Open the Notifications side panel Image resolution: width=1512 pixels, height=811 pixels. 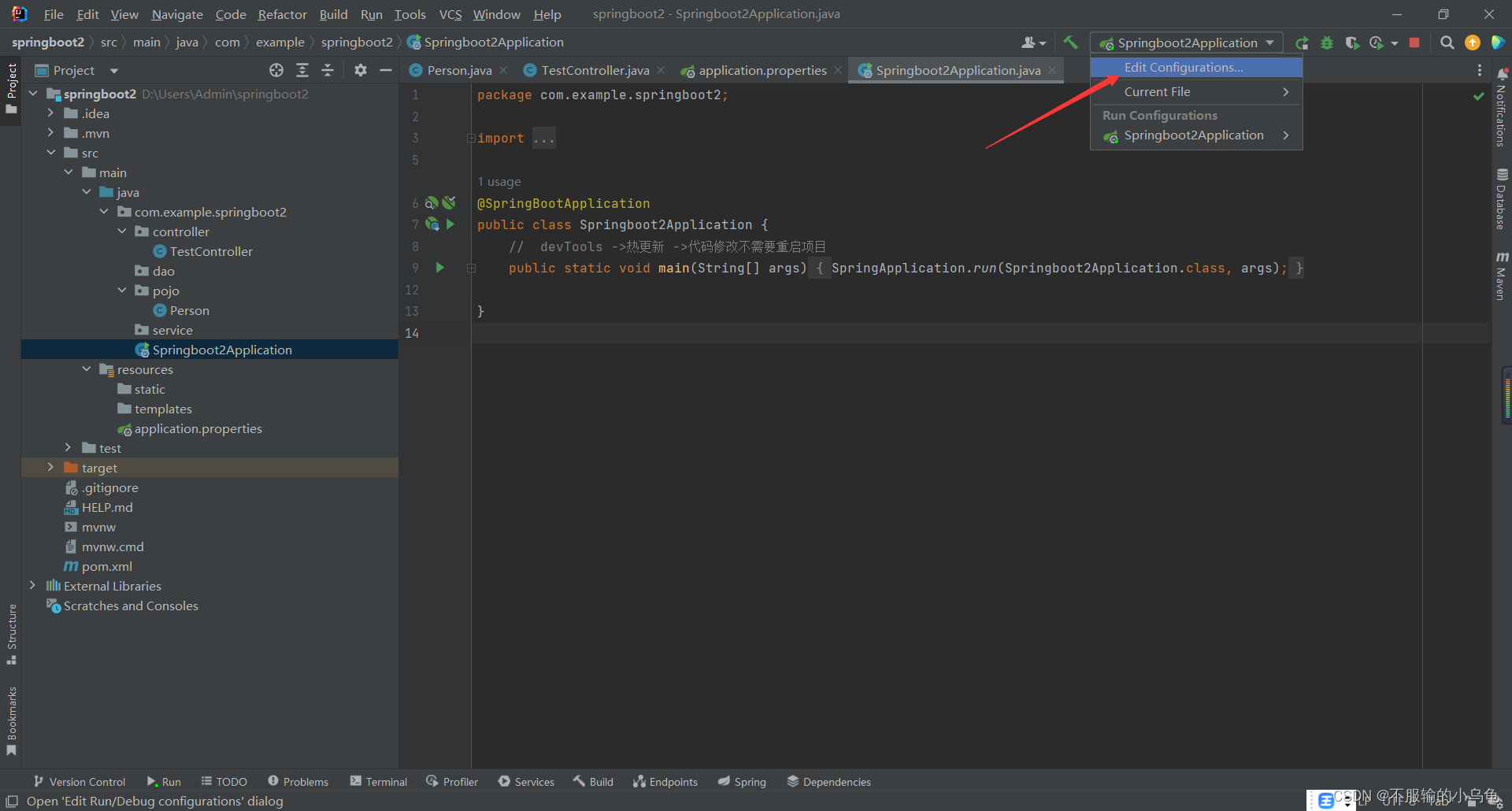pyautogui.click(x=1502, y=108)
